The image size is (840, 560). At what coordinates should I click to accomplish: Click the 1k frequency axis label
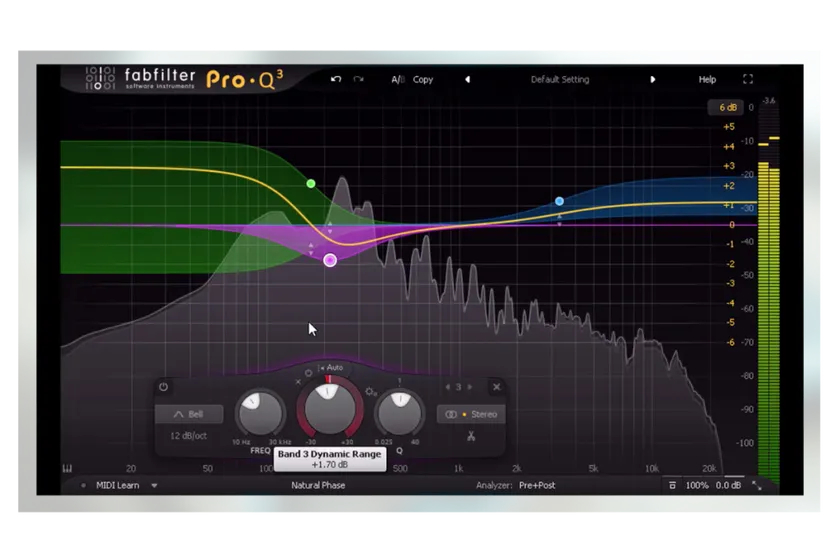459,468
